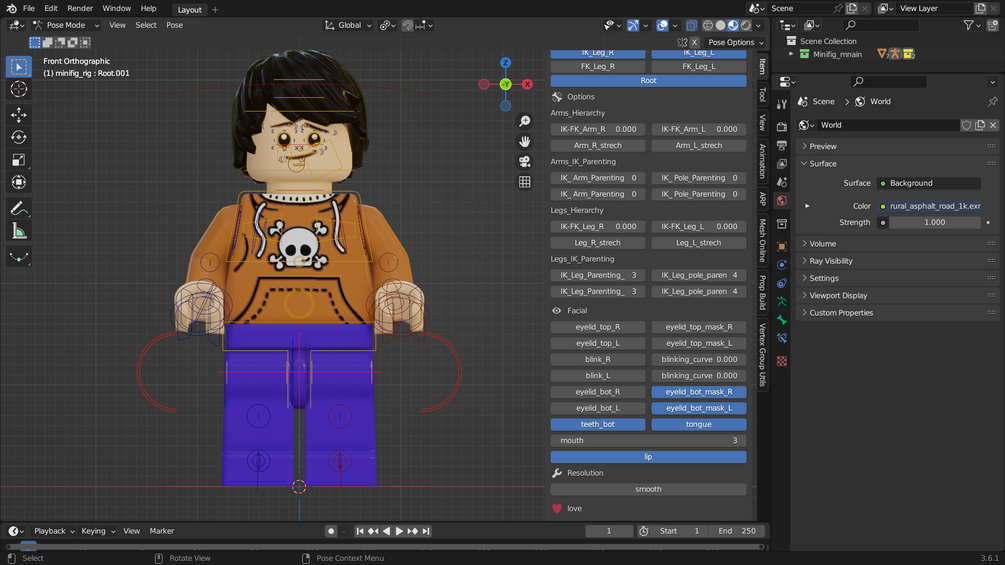Toggle auto keying record button

click(x=331, y=531)
